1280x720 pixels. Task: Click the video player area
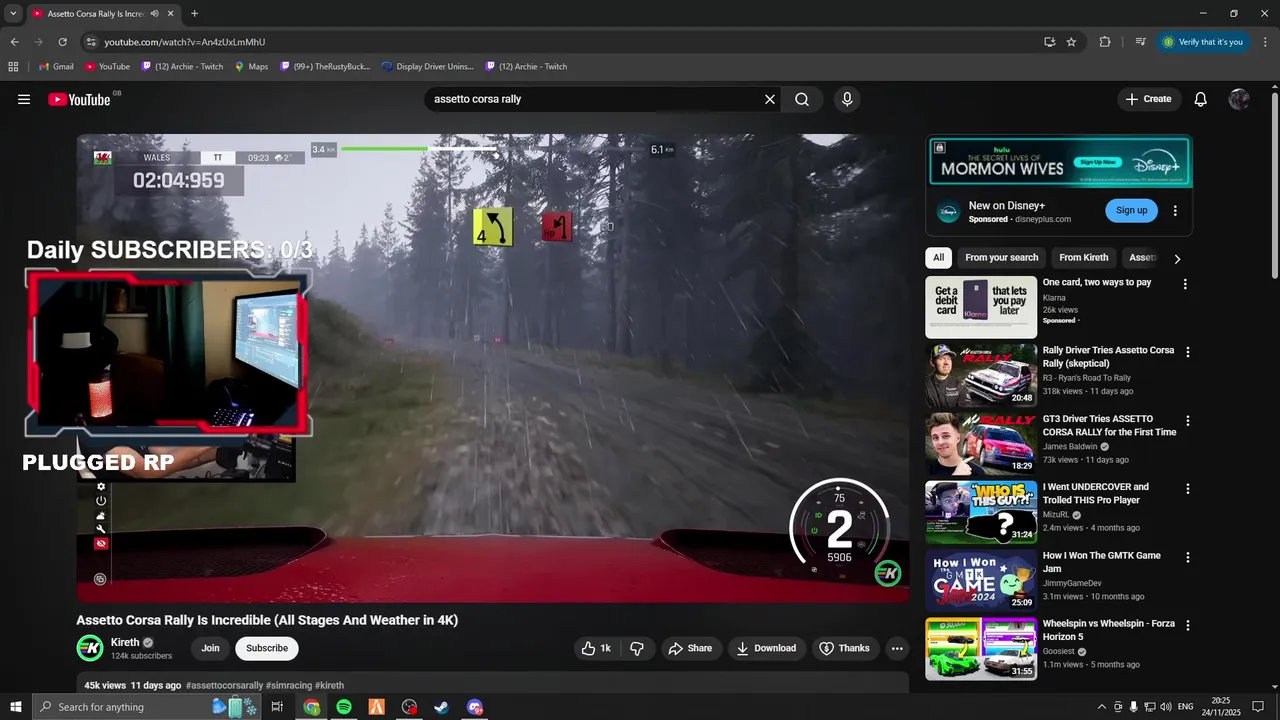pos(493,368)
